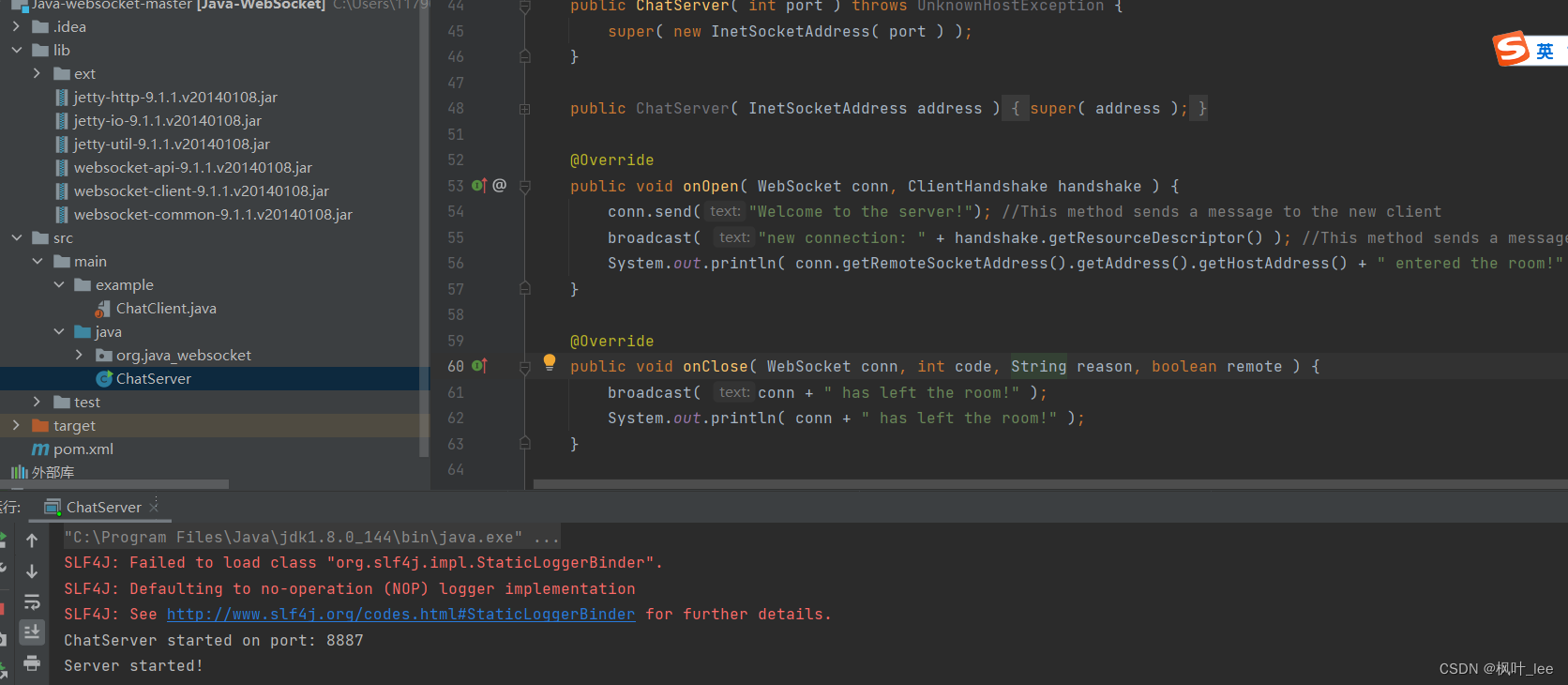
Task: Click line number 60 in the gutter
Action: click(456, 366)
